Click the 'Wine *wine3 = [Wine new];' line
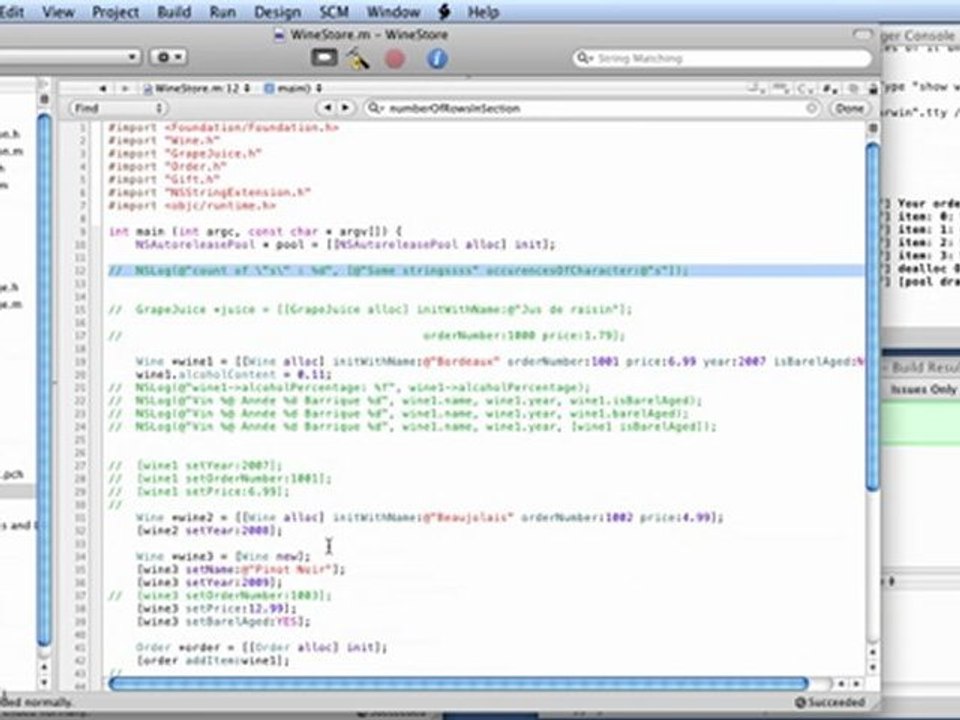The image size is (960, 720). pos(223,556)
